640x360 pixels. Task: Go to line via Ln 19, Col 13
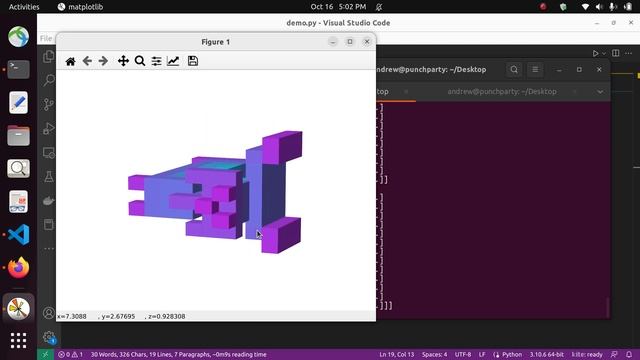click(397, 354)
